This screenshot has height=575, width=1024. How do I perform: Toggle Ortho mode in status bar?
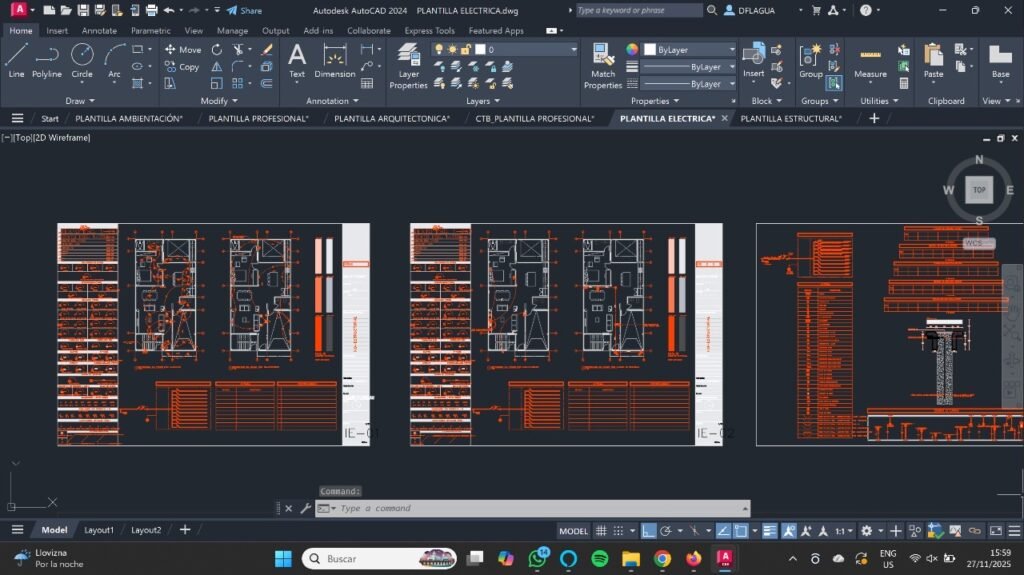point(649,531)
